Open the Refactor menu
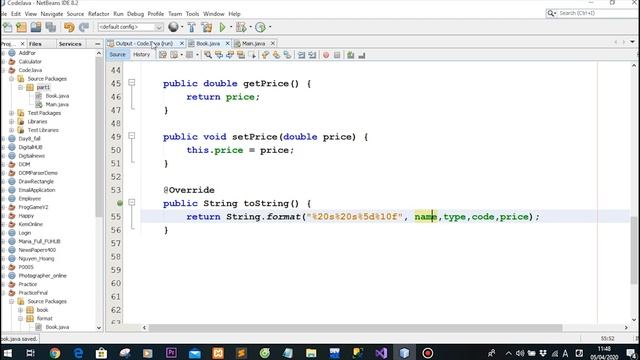Viewport: 640px width, 360px height. pyautogui.click(x=99, y=14)
